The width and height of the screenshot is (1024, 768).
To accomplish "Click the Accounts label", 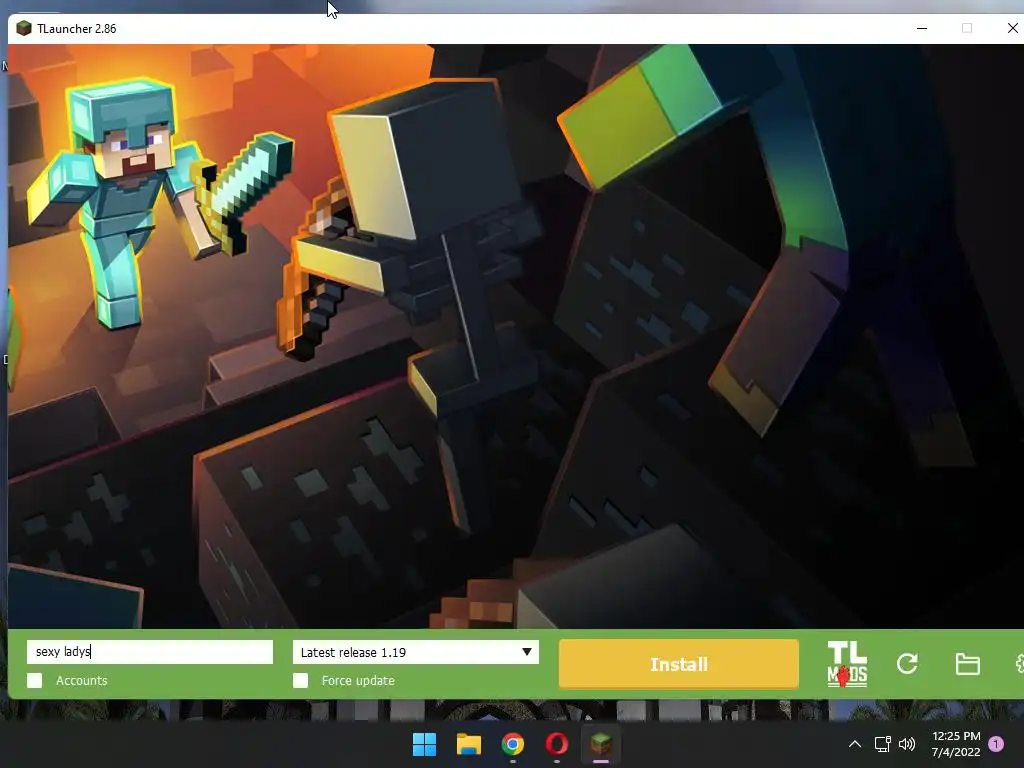I will click(x=82, y=680).
